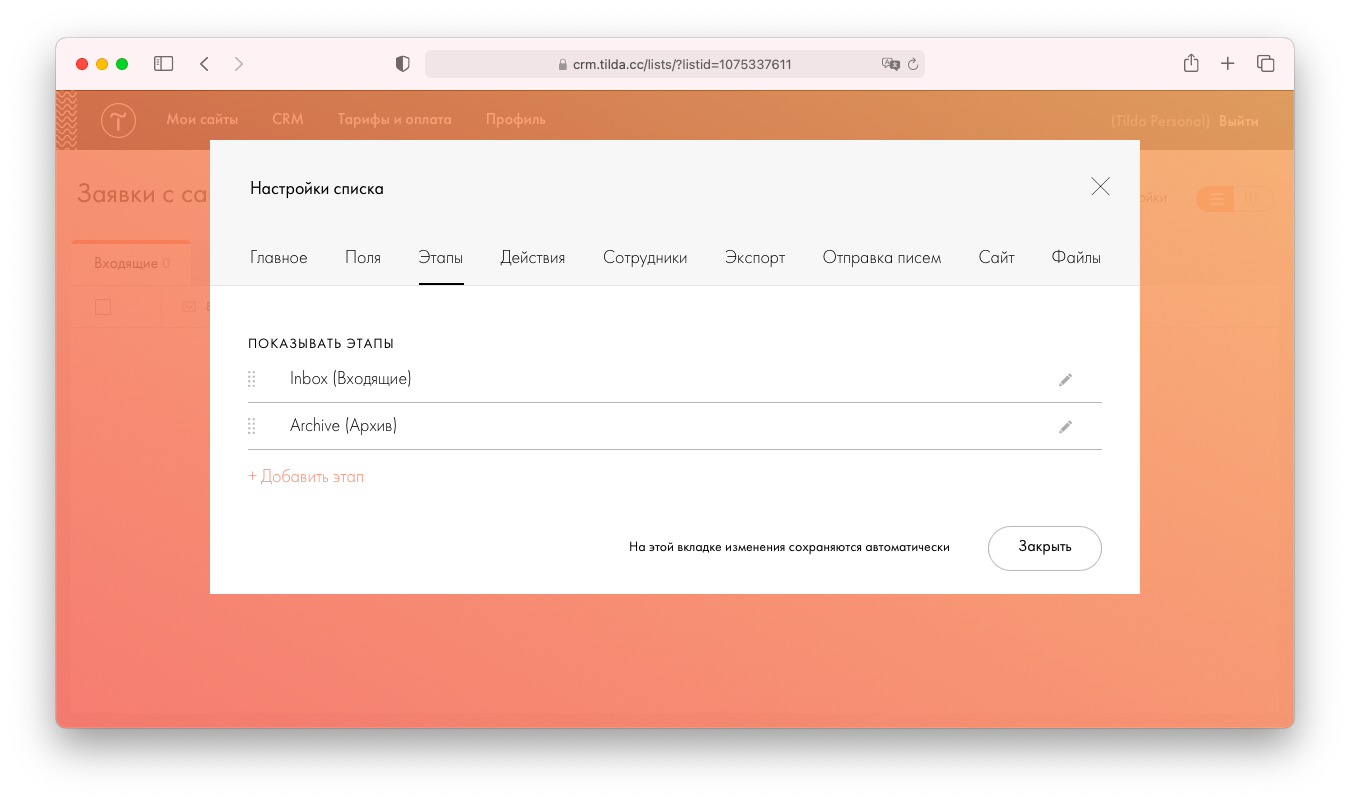Switch to kanban view toggle

tap(1254, 199)
